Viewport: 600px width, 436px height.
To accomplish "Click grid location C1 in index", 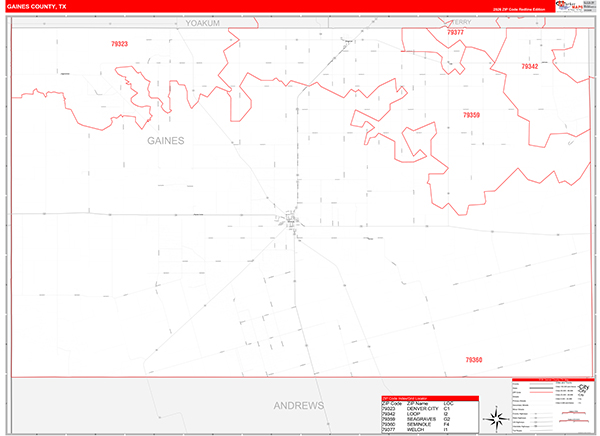I will [447, 409].
